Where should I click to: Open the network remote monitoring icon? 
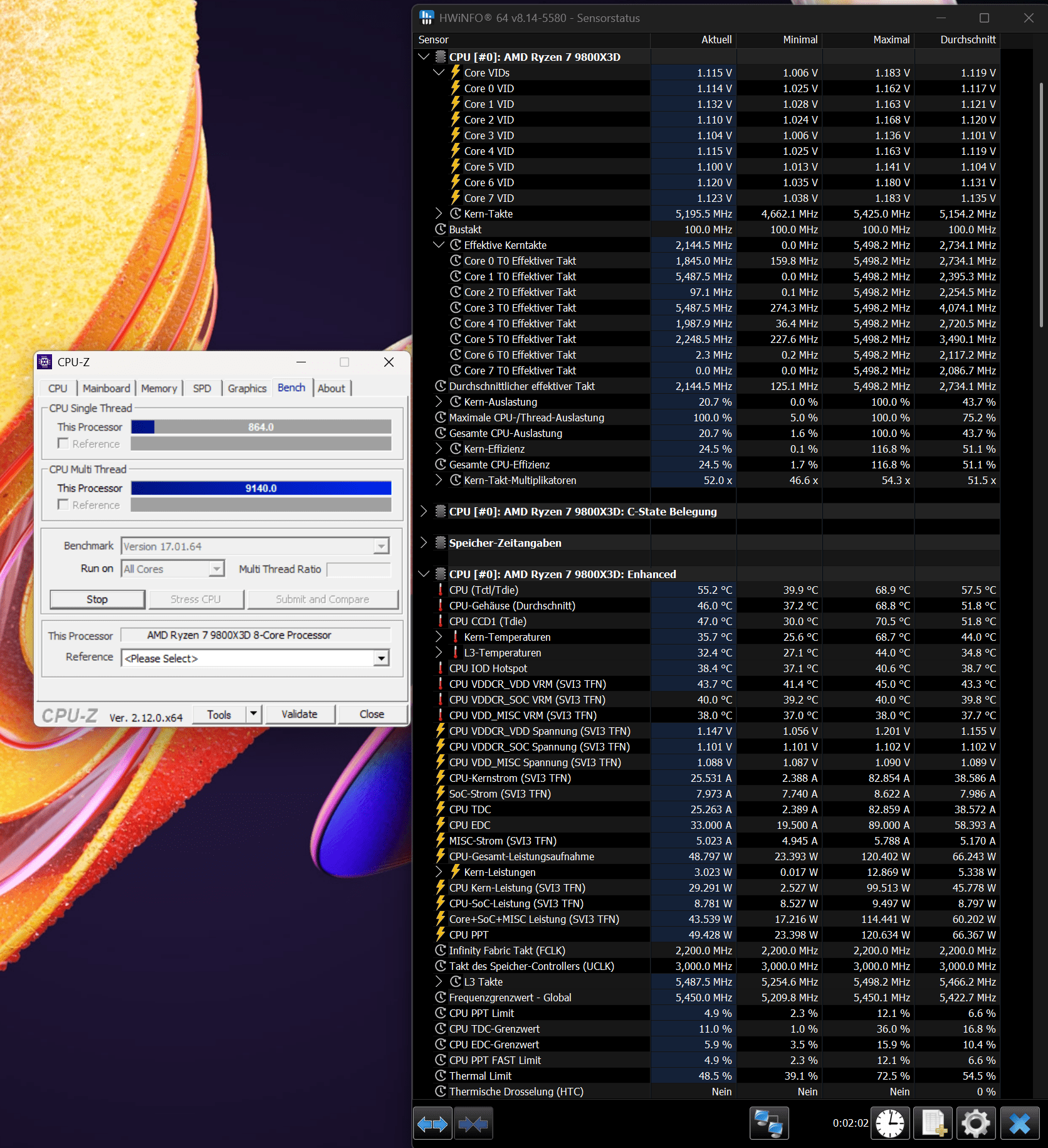pyautogui.click(x=769, y=1124)
